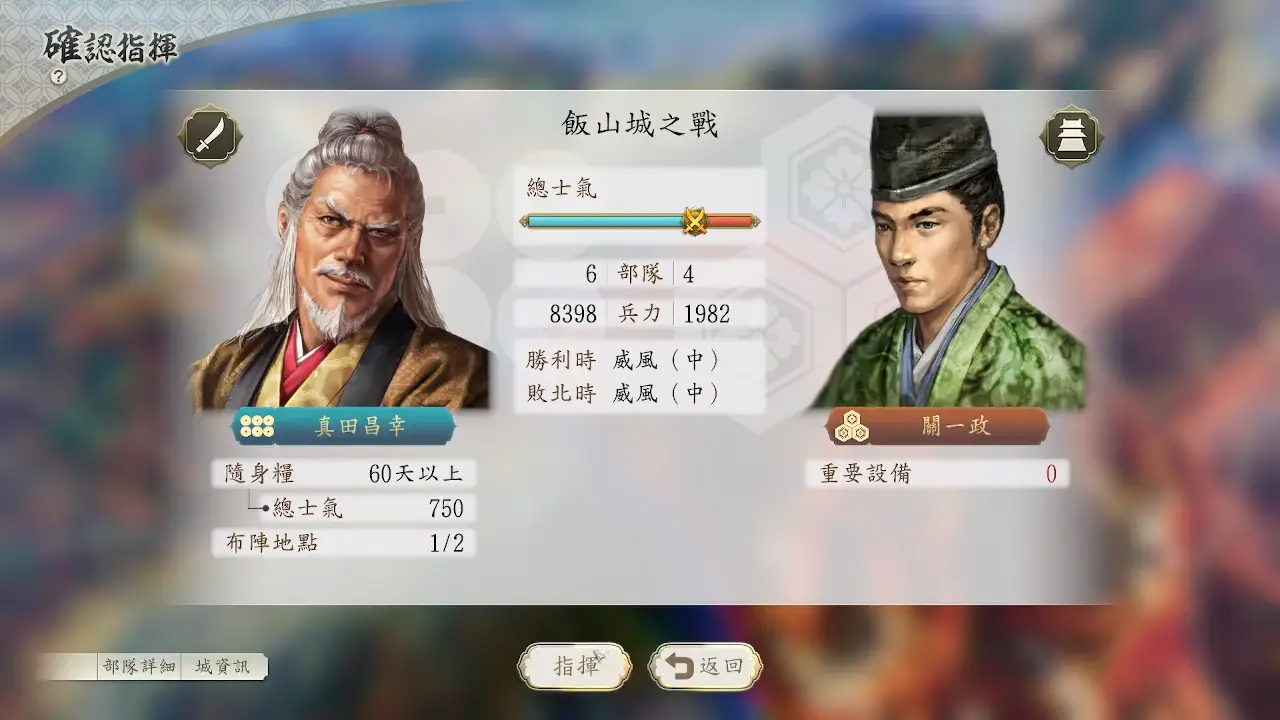Click the sword attacker icon
This screenshot has height=720, width=1280.
[x=210, y=136]
